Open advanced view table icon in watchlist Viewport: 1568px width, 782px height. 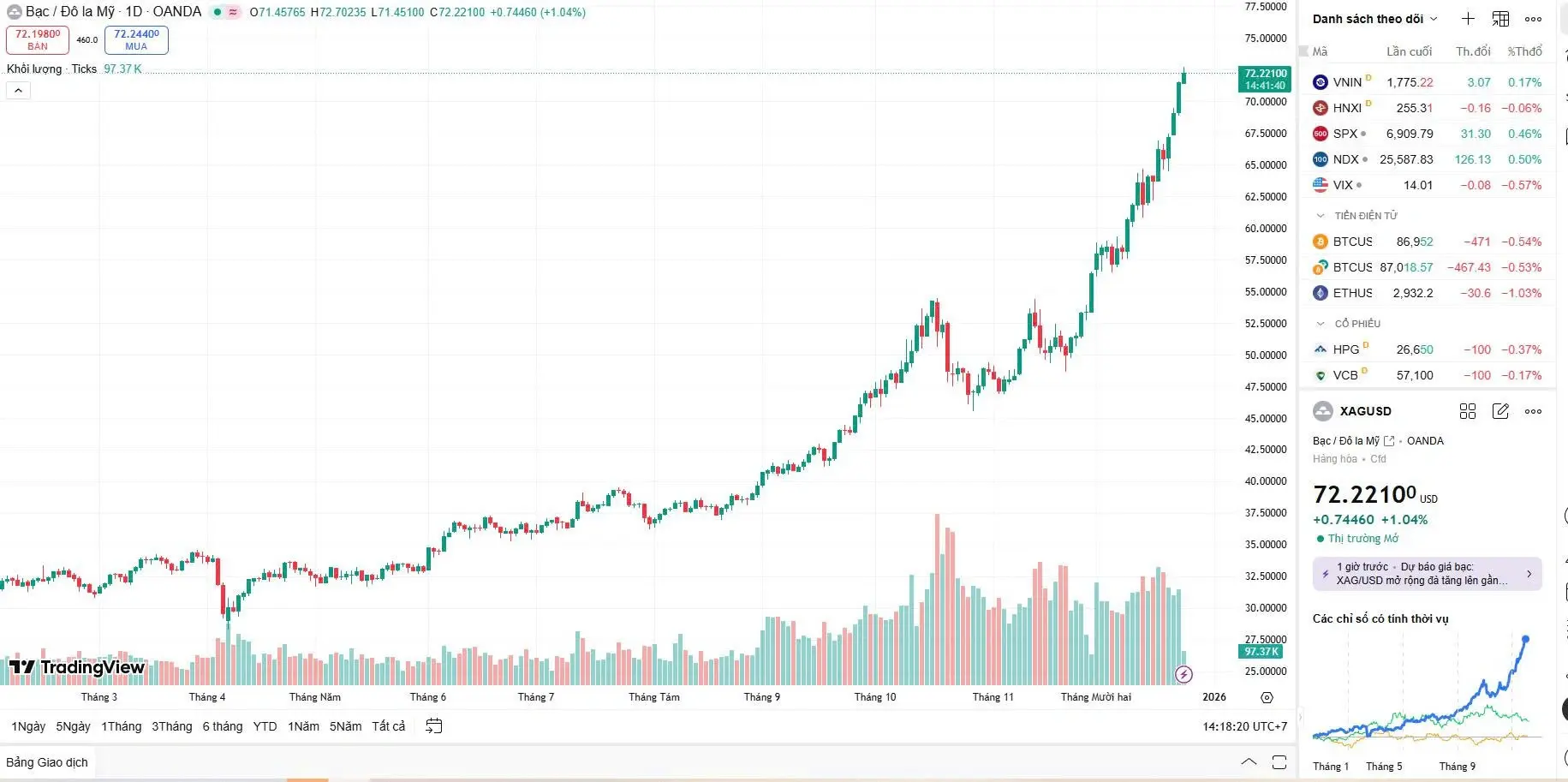[1500, 19]
